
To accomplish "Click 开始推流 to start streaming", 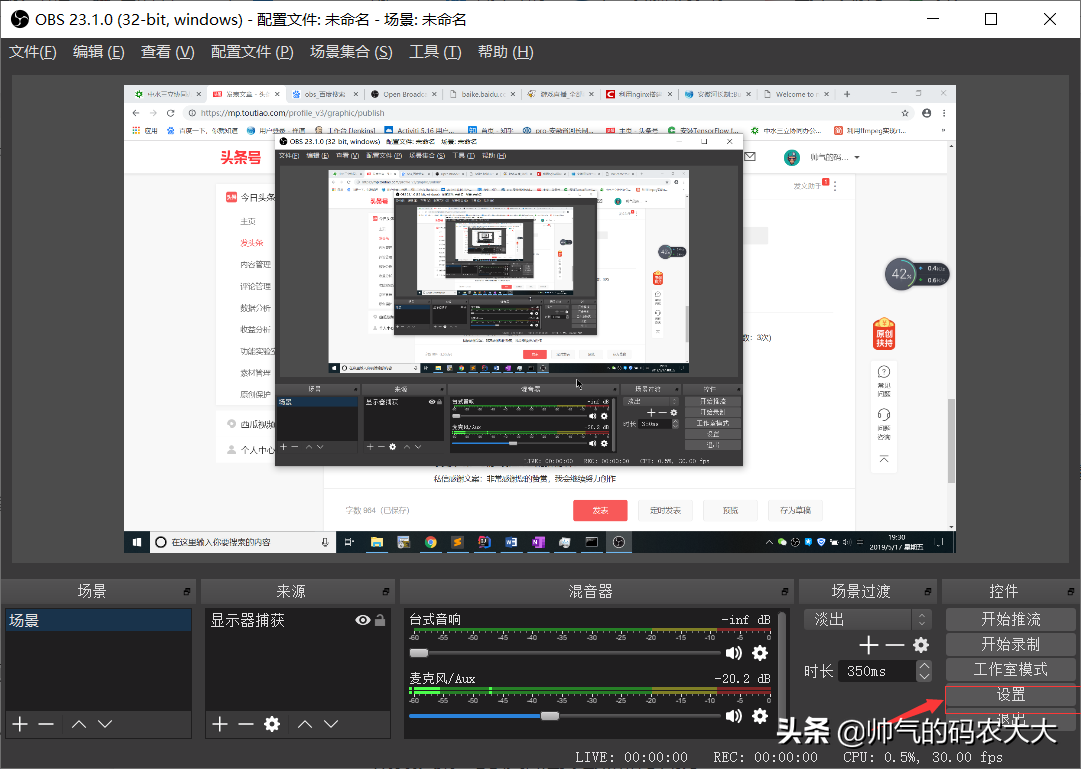I will pyautogui.click(x=1011, y=619).
